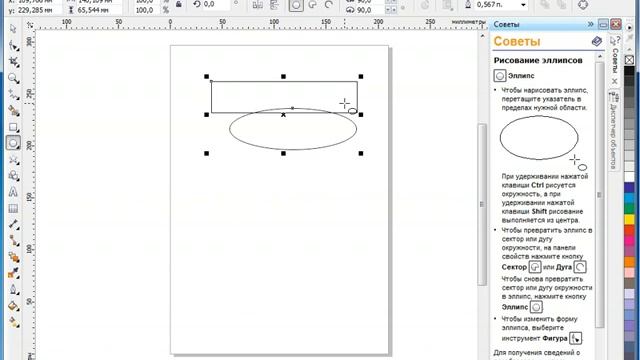Click the Дуга button icon in tips
This screenshot has height=360, width=640.
tap(580, 267)
